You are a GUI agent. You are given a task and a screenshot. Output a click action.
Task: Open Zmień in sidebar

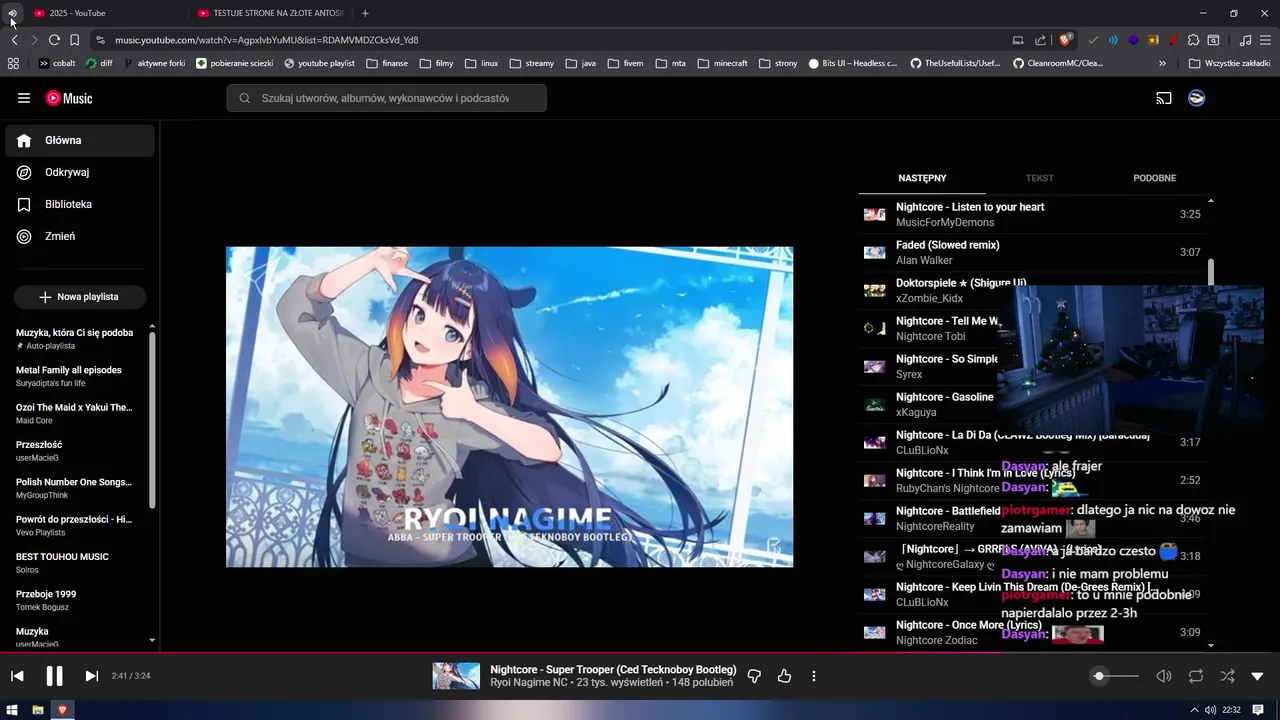coord(80,237)
